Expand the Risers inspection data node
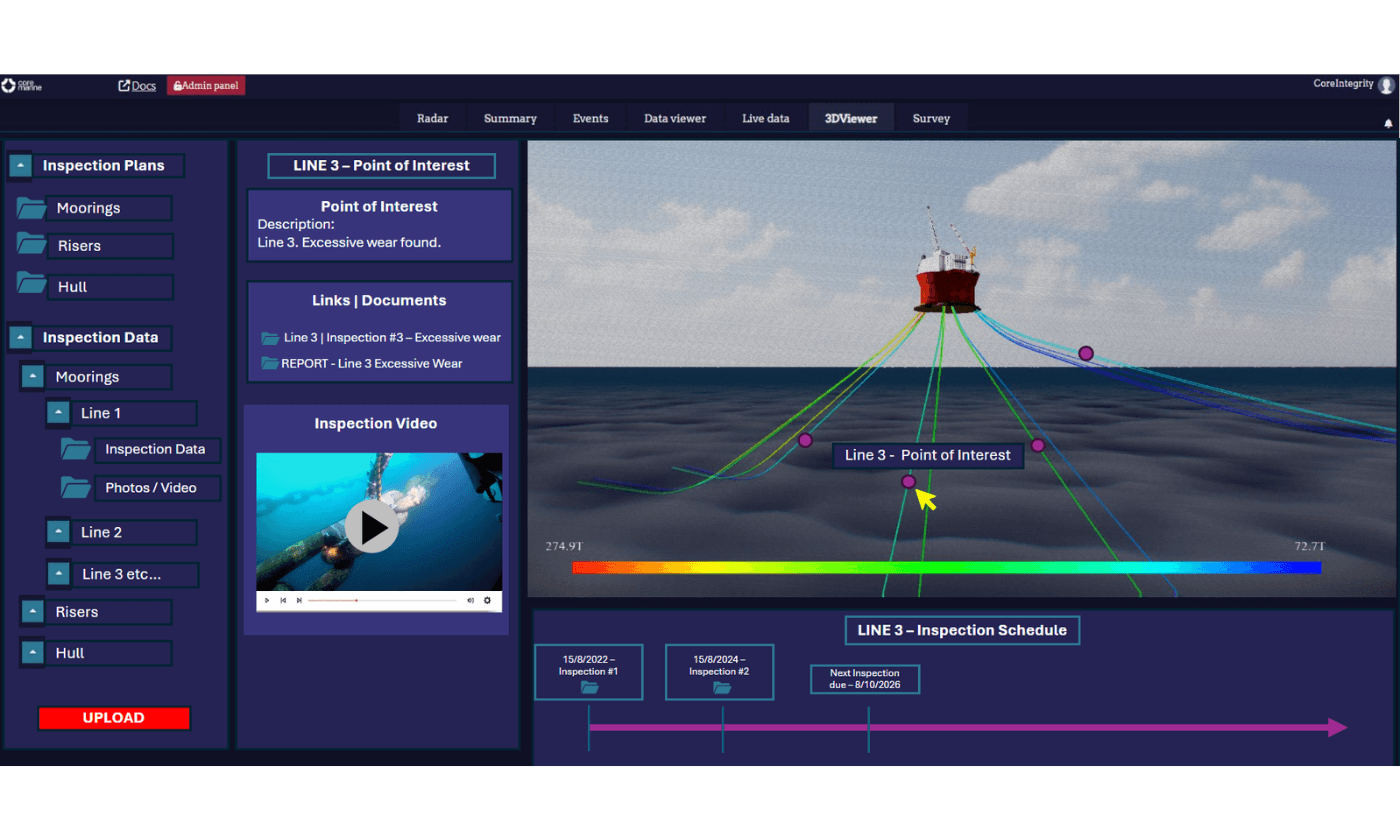 33,611
